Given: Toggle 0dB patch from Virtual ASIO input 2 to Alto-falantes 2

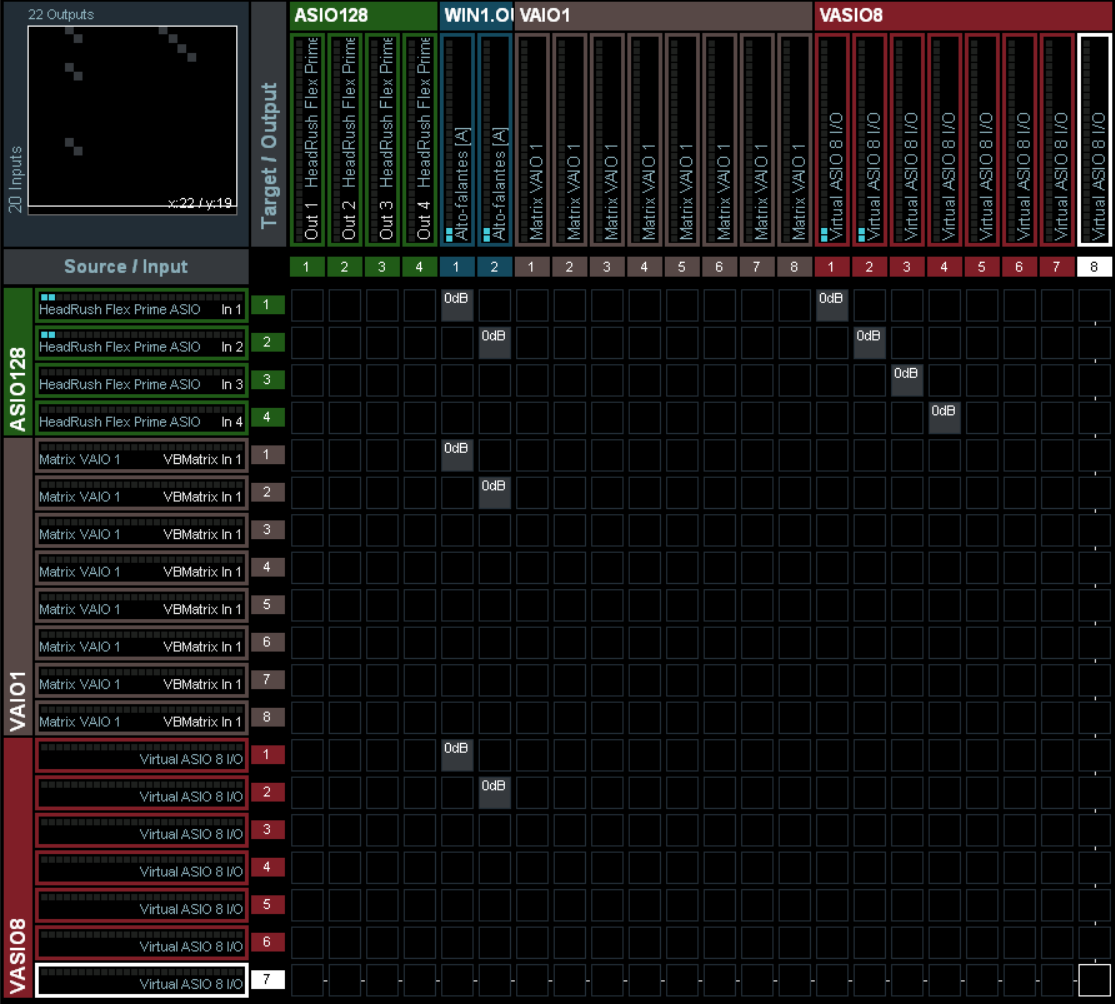Looking at the screenshot, I should pos(494,792).
